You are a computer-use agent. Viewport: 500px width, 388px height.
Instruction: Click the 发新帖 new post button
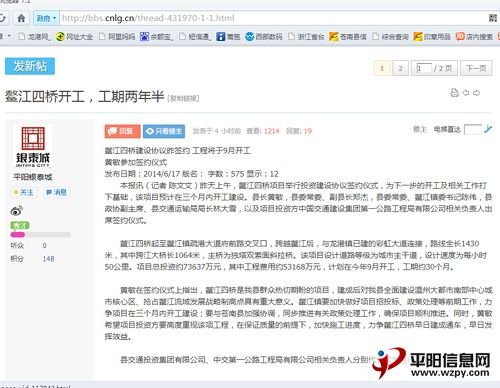click(x=30, y=66)
